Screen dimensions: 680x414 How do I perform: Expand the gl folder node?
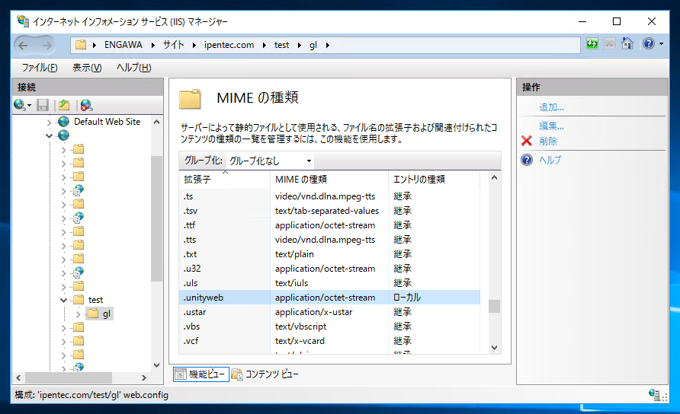click(78, 314)
